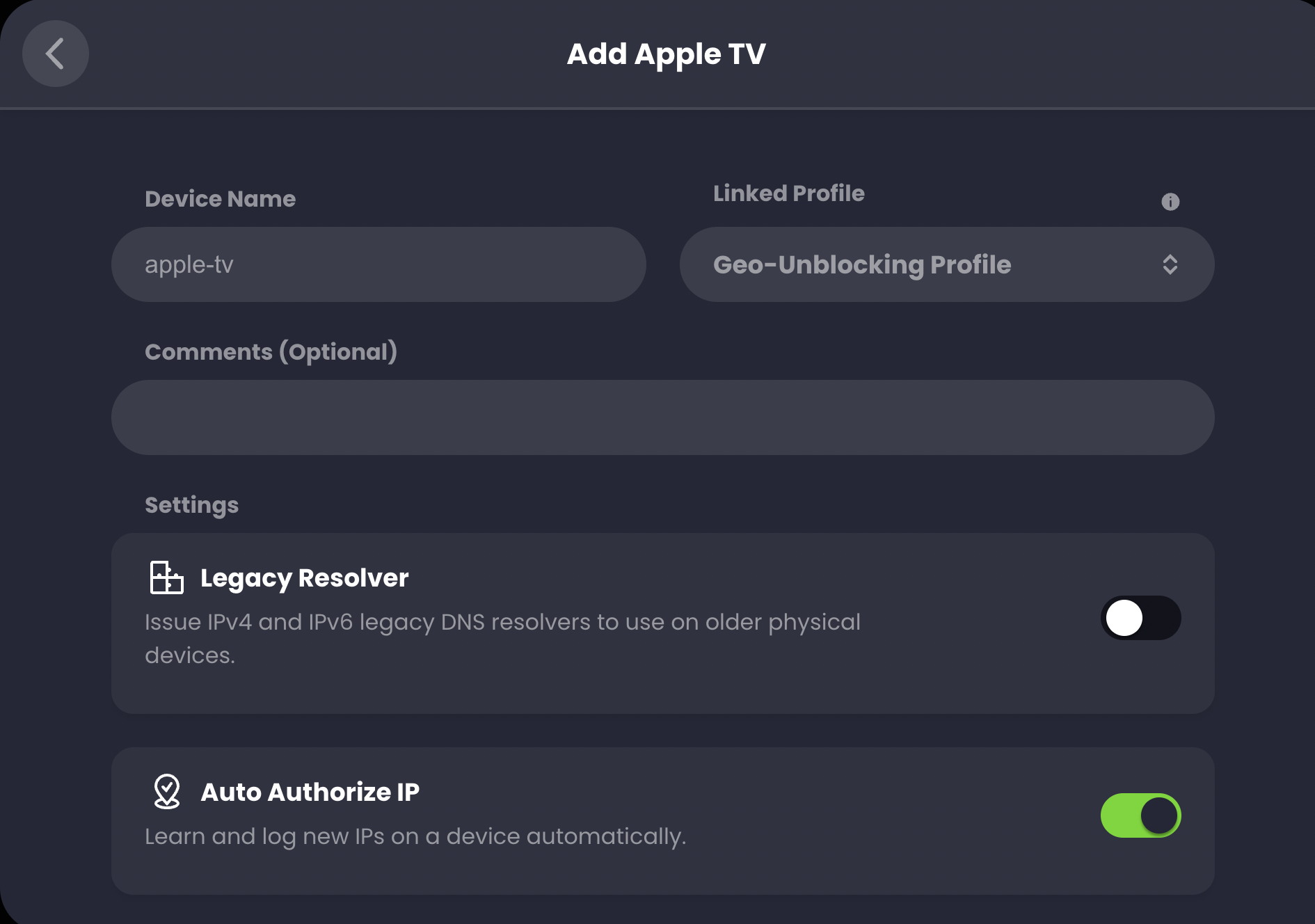Viewport: 1315px width, 924px height.
Task: Click the Legacy Resolver description text
Action: click(502, 639)
